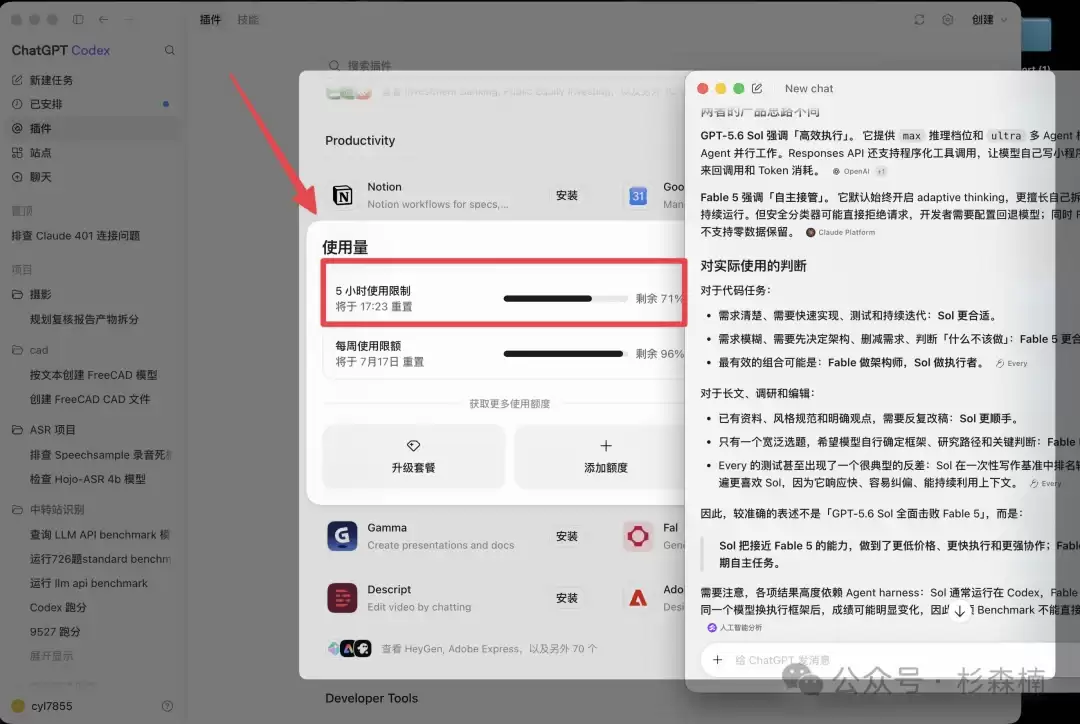Viewport: 1080px width, 724px height.
Task: Click new chat compose icon in New chat window
Action: point(757,88)
